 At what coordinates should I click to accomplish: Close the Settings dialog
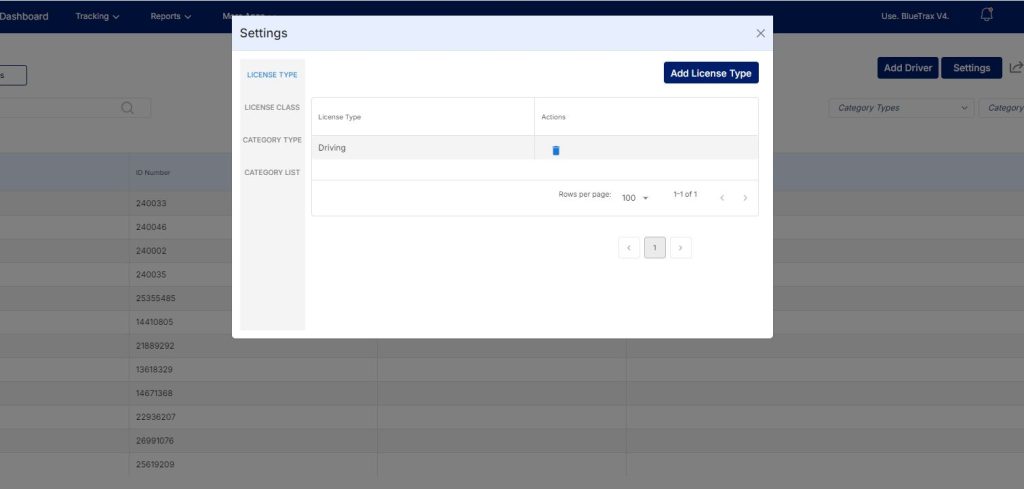(760, 33)
